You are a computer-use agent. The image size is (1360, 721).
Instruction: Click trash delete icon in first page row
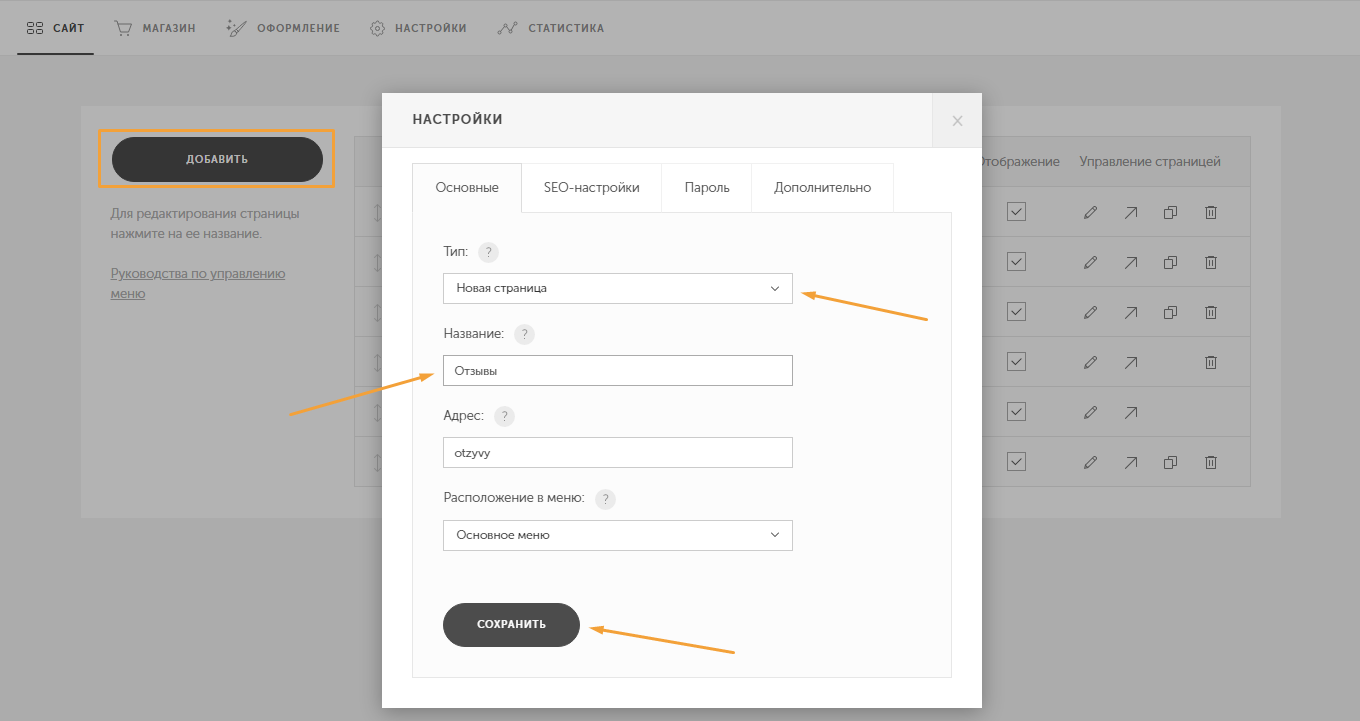coord(1210,212)
